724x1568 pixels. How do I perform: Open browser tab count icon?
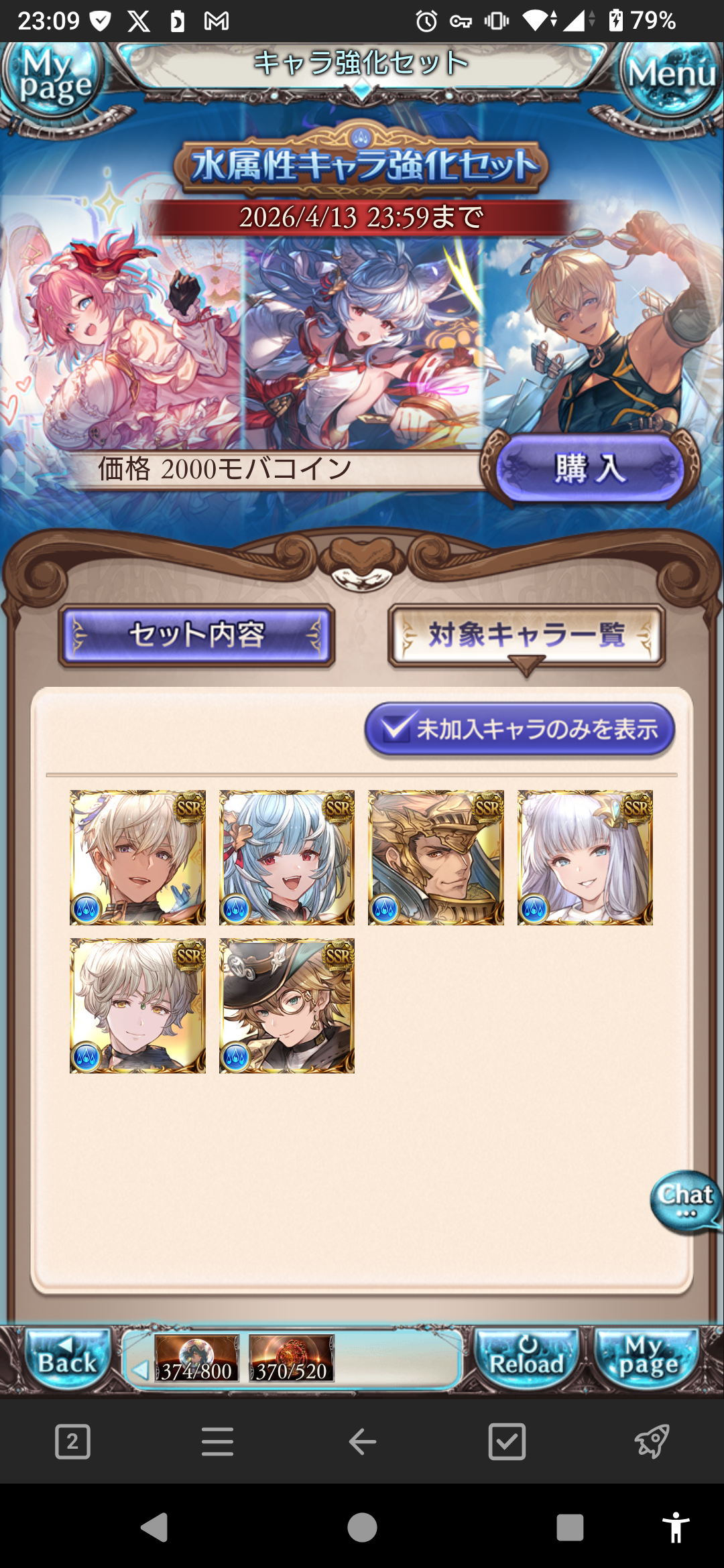click(x=72, y=1441)
